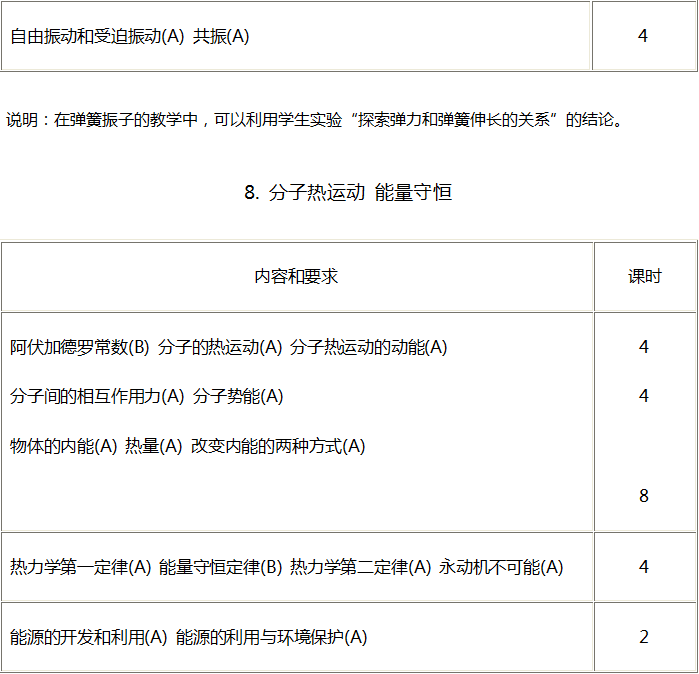Click the 课时 value 8
This screenshot has width=699, height=674.
(x=644, y=496)
